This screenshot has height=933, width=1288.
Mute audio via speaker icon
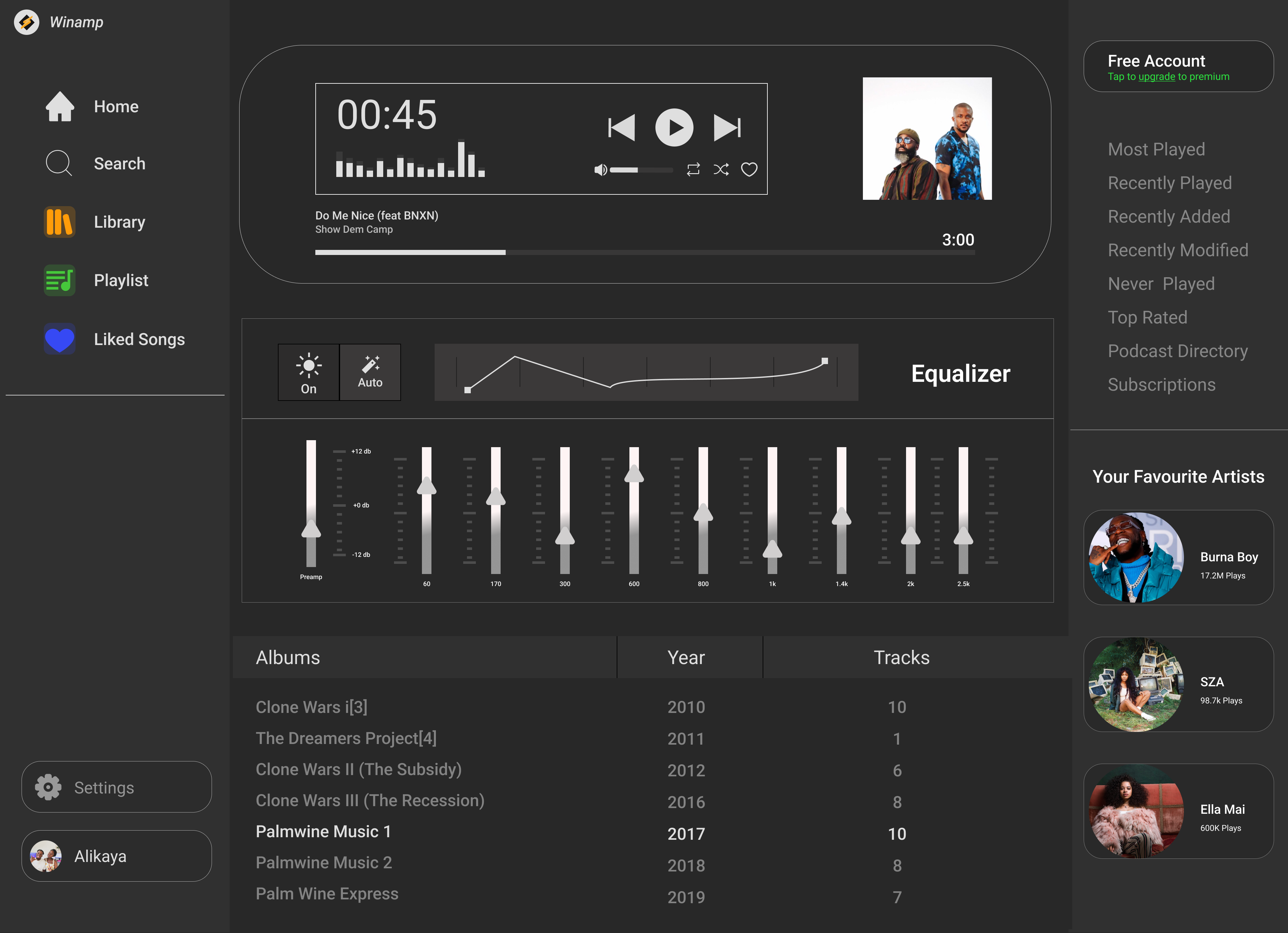click(600, 169)
